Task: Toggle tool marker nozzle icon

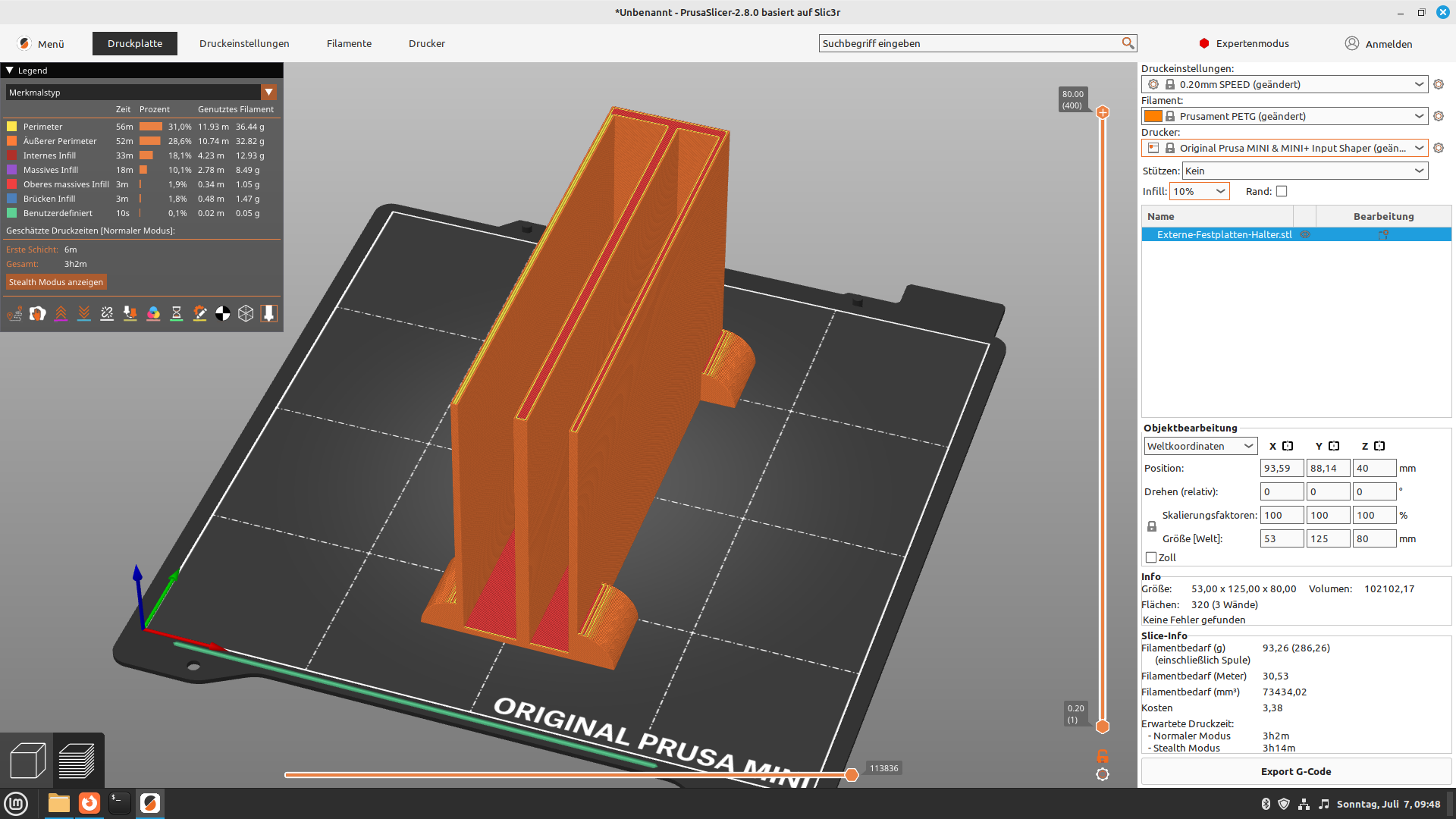Action: coord(268,313)
